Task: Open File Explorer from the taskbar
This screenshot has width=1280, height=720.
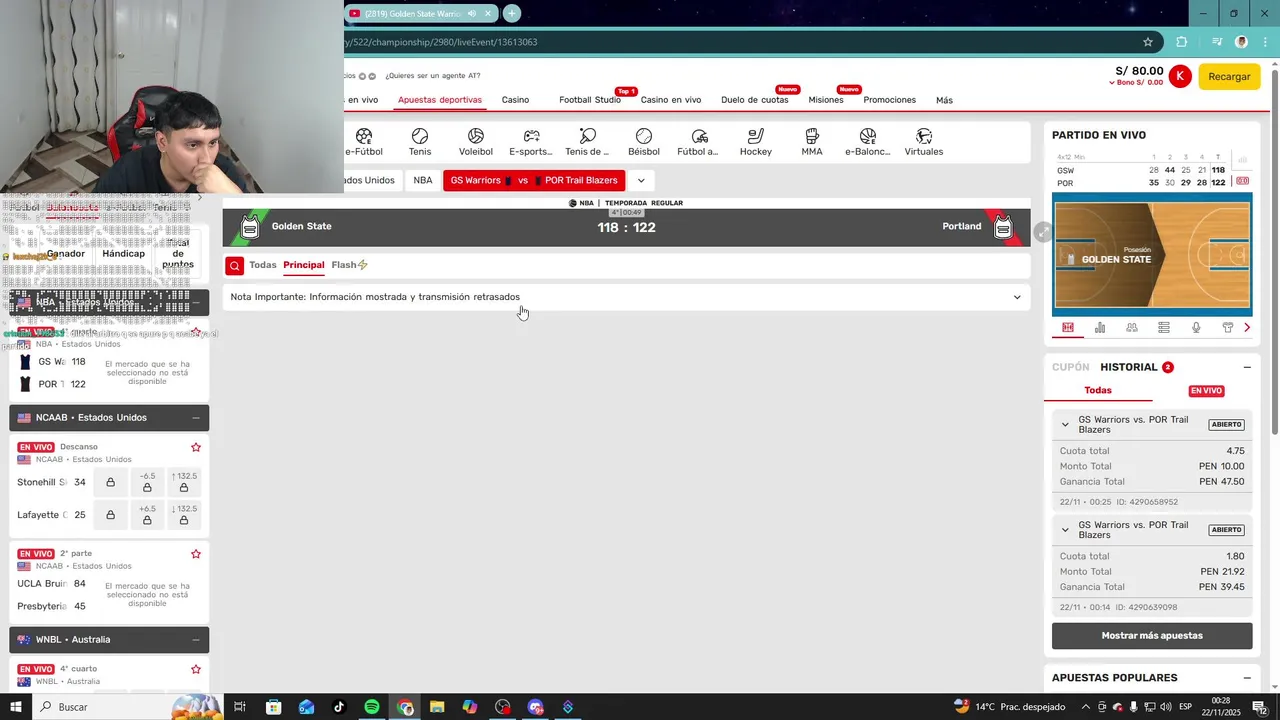Action: [437, 707]
